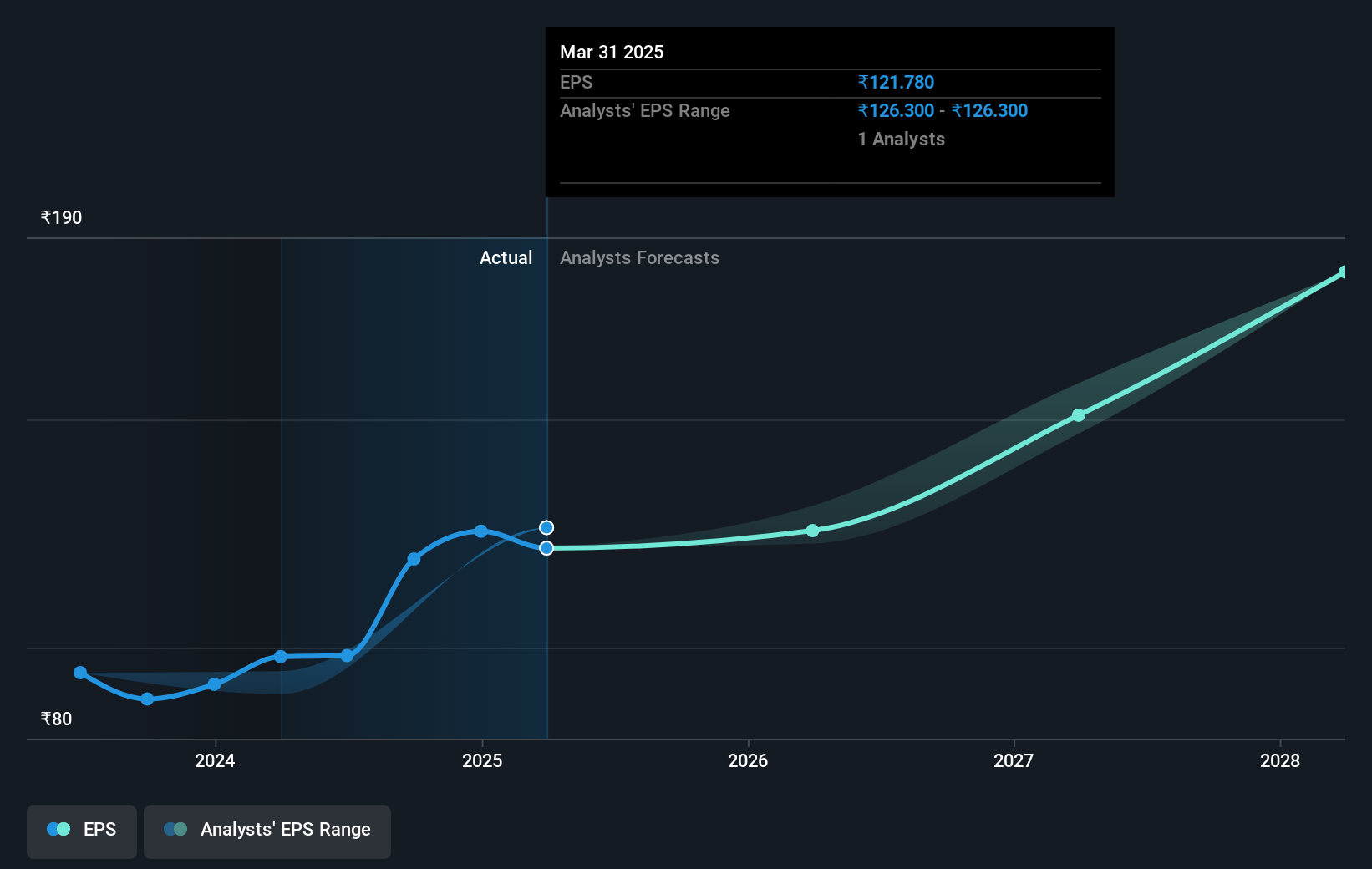Select the Mar 2025 actual EPS data point
Image resolution: width=1372 pixels, height=869 pixels.
tap(546, 548)
